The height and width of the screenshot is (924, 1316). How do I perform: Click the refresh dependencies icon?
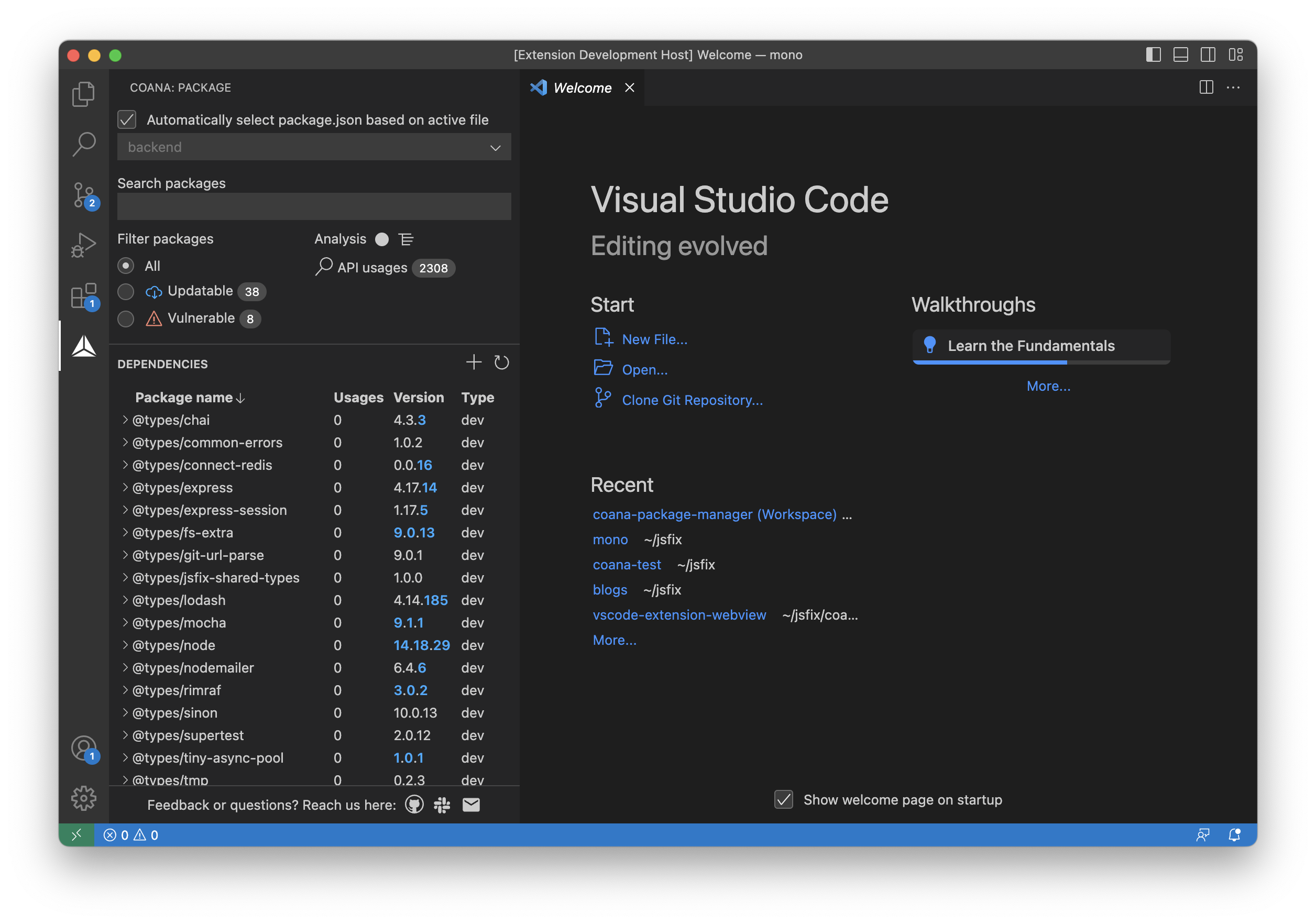[x=501, y=363]
